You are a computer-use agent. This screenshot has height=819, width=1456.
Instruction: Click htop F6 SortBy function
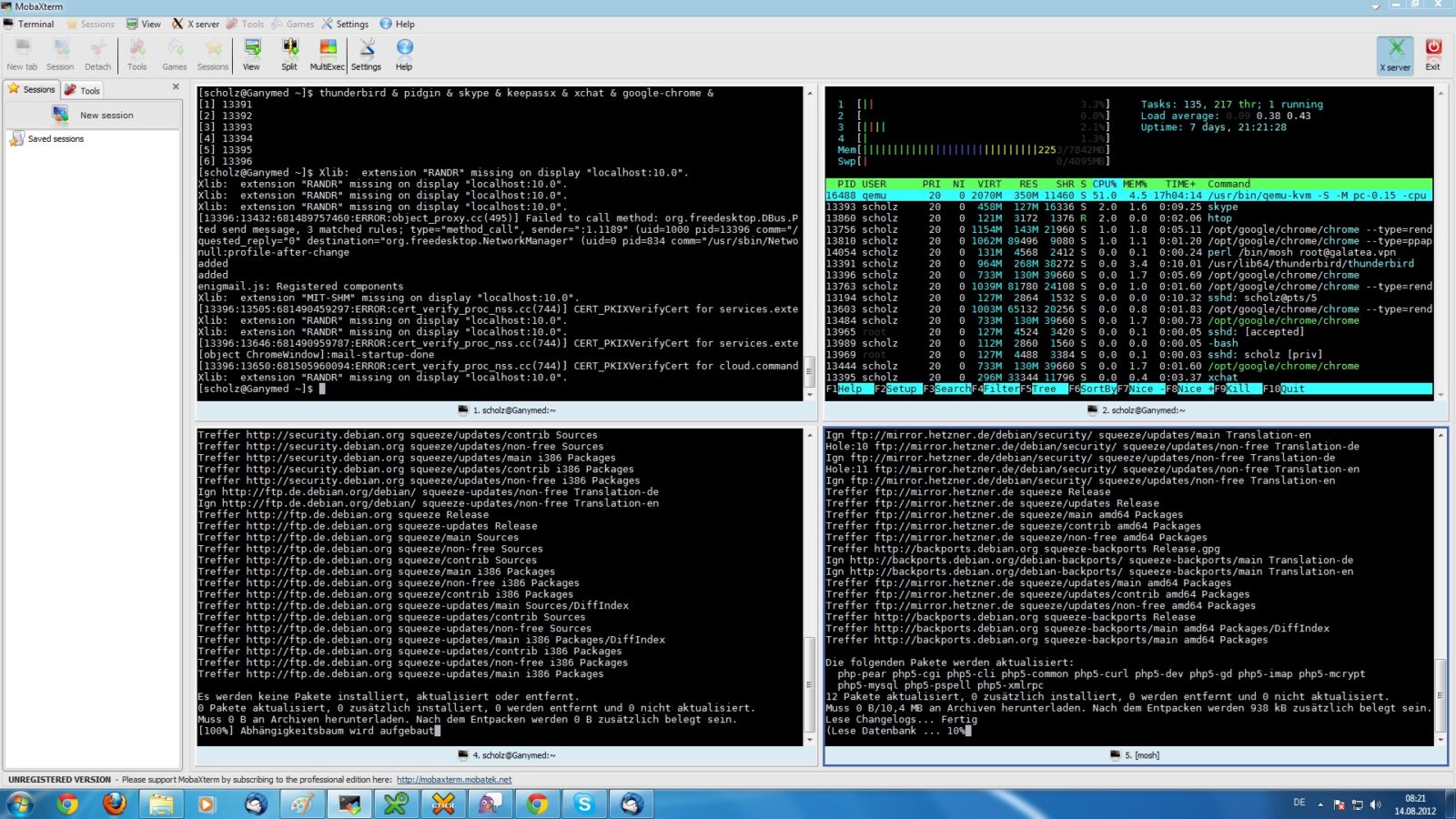pyautogui.click(x=1093, y=389)
